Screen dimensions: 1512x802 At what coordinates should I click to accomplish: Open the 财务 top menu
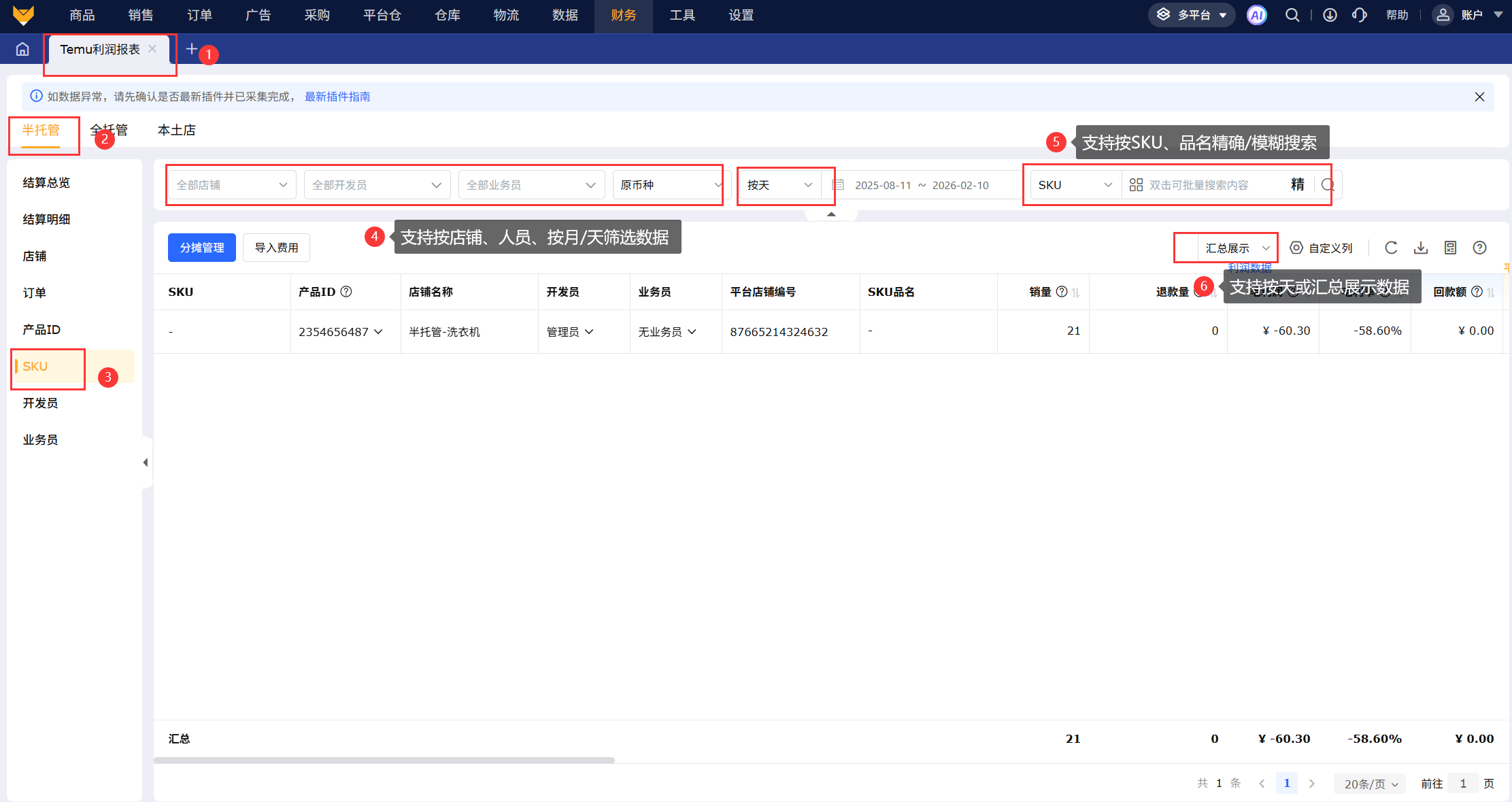pos(623,15)
